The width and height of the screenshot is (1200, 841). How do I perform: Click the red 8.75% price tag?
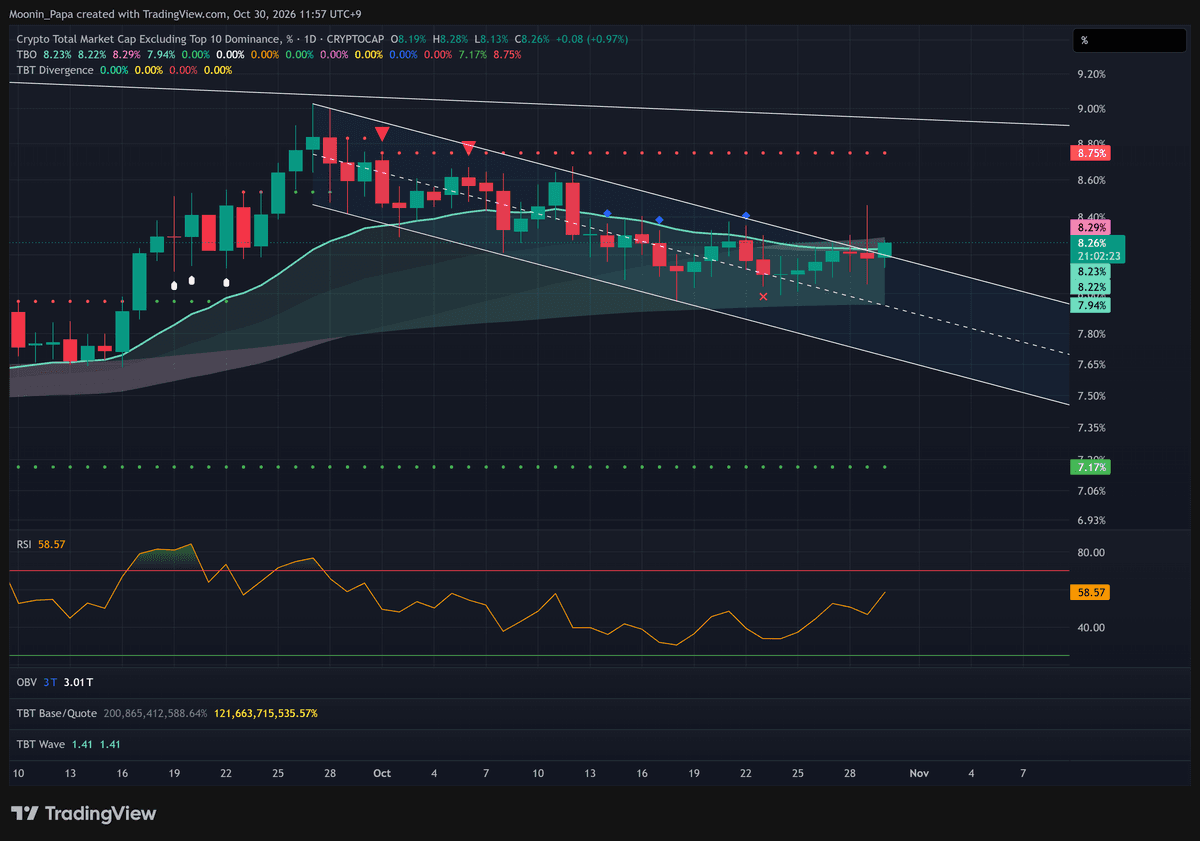1090,154
